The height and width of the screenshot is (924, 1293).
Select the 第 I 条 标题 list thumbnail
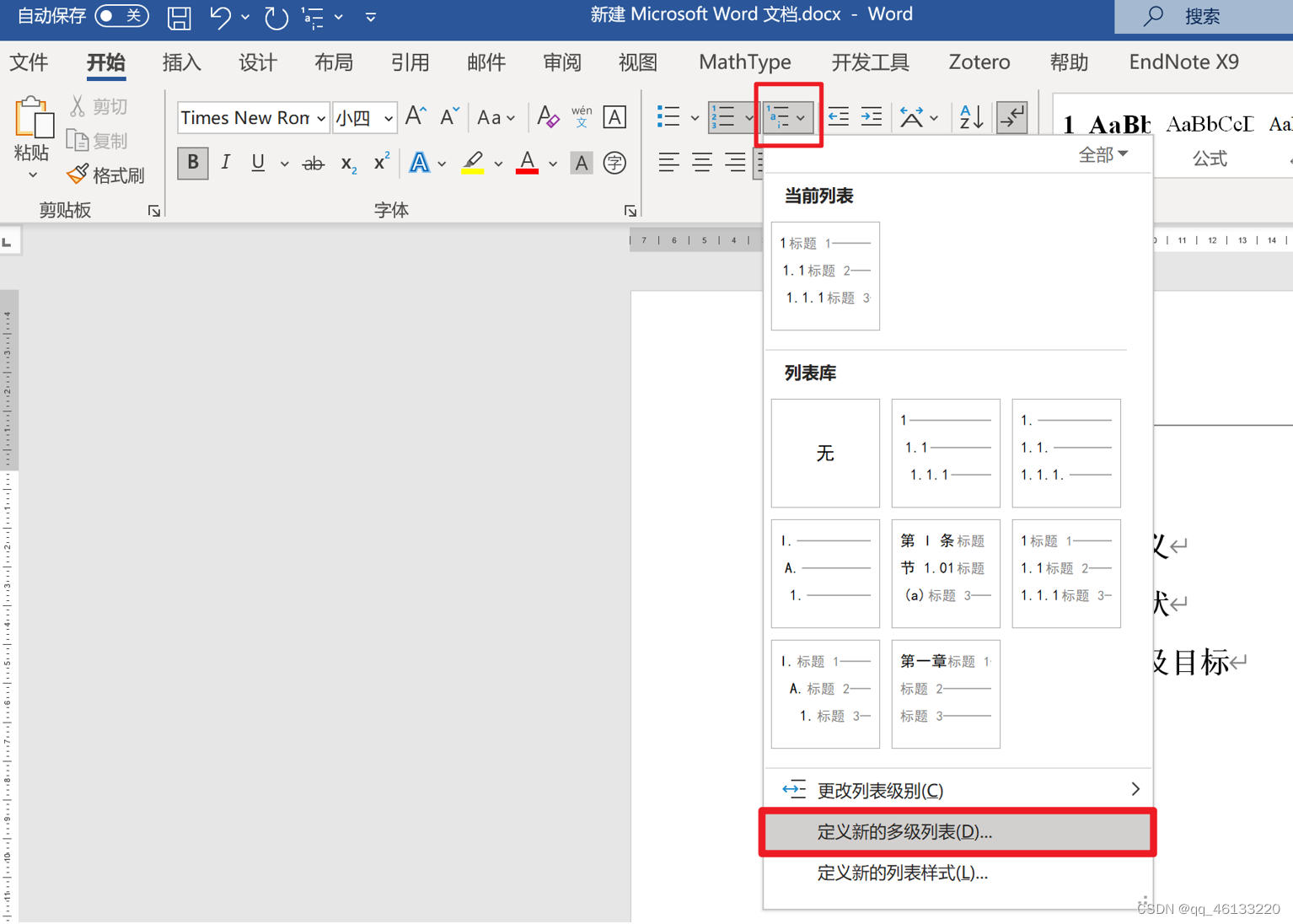coord(946,573)
